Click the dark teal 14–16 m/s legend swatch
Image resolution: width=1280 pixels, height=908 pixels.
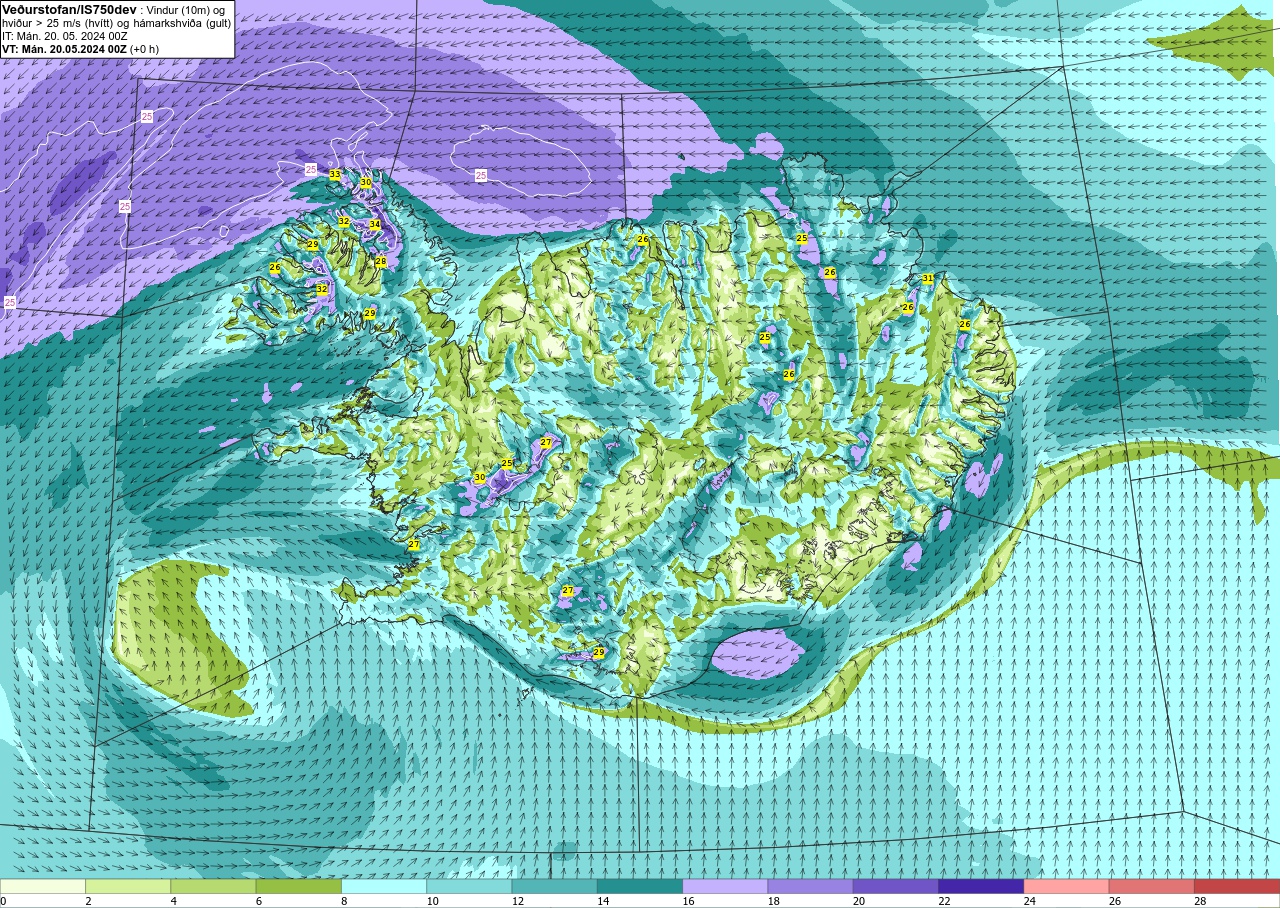pos(640,886)
